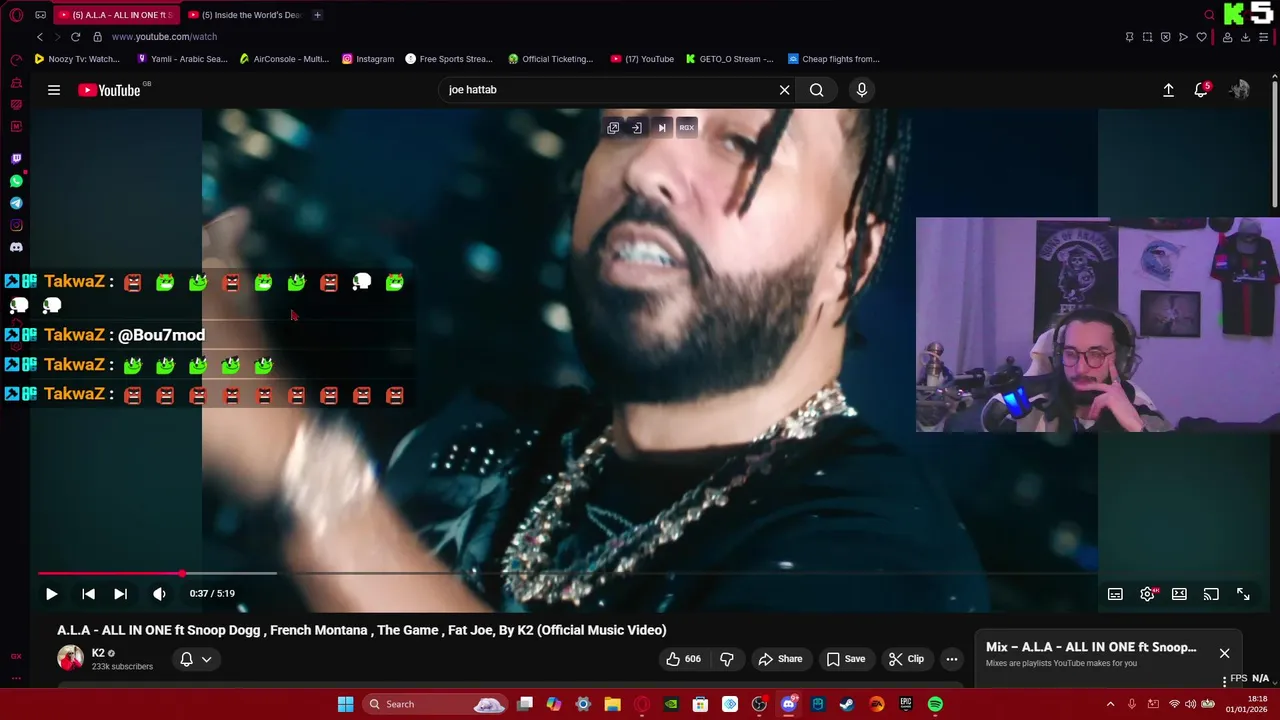The image size is (1280, 720).
Task: Click the overlay next-track icon on video
Action: tap(661, 128)
